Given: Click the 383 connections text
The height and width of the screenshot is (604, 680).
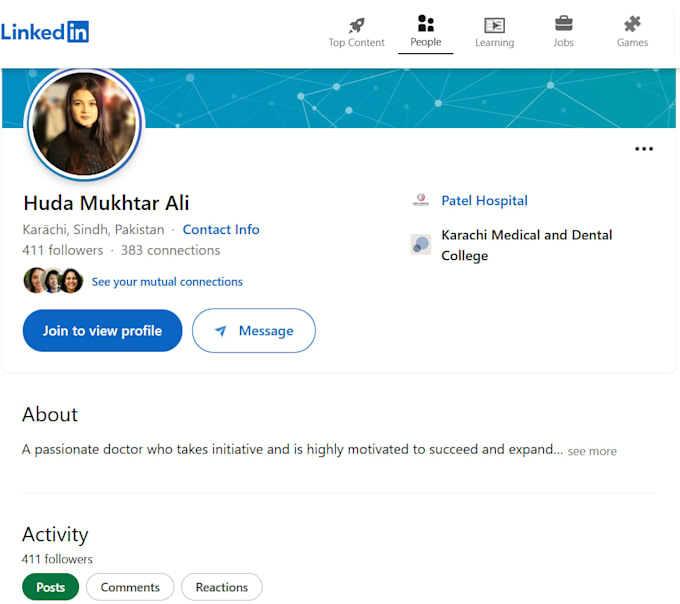Looking at the screenshot, I should coord(170,250).
